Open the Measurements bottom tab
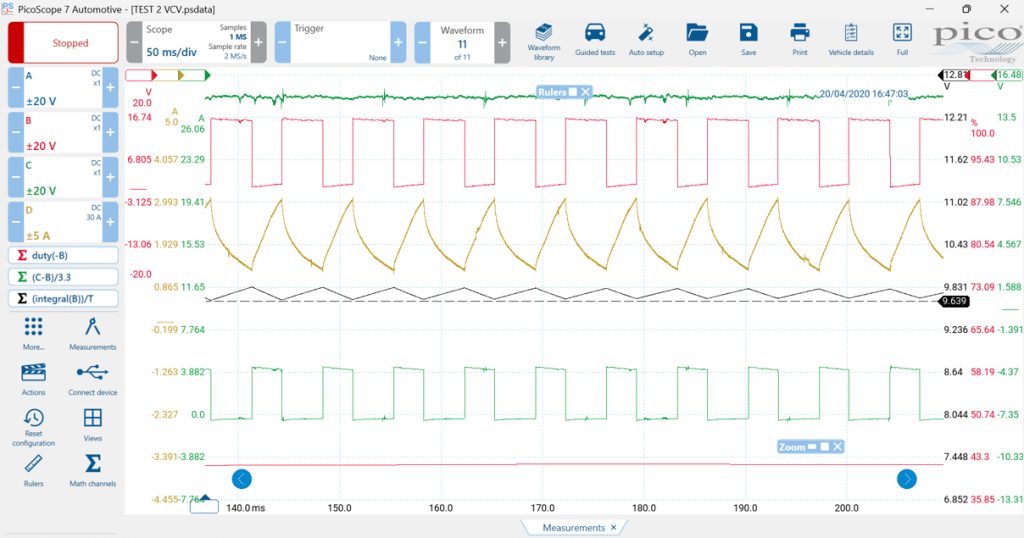Screen dimensions: 1024x538 point(573,528)
